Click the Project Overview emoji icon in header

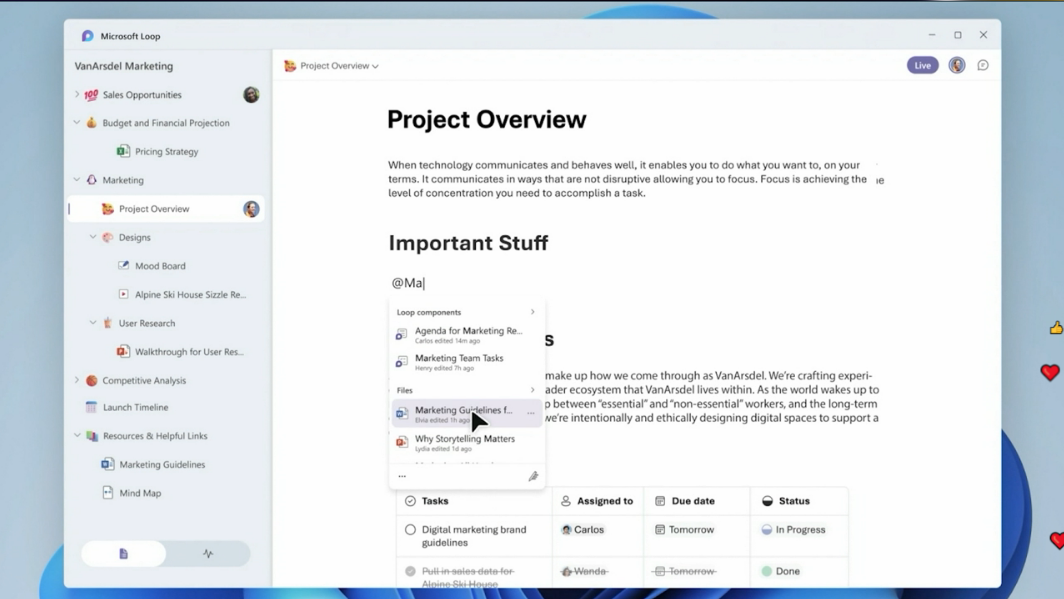[x=290, y=66]
